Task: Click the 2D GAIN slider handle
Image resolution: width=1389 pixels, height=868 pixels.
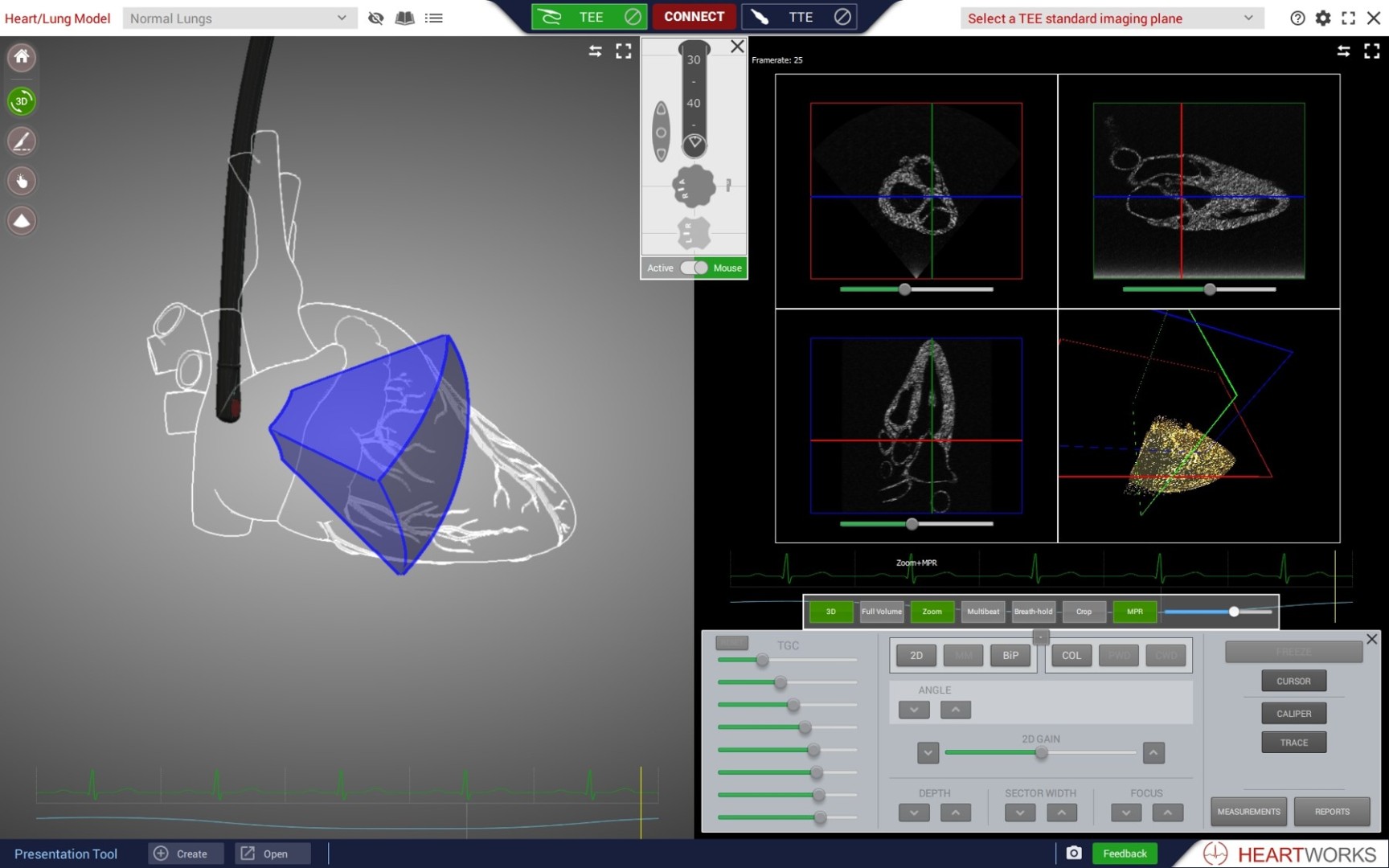Action: click(1041, 753)
